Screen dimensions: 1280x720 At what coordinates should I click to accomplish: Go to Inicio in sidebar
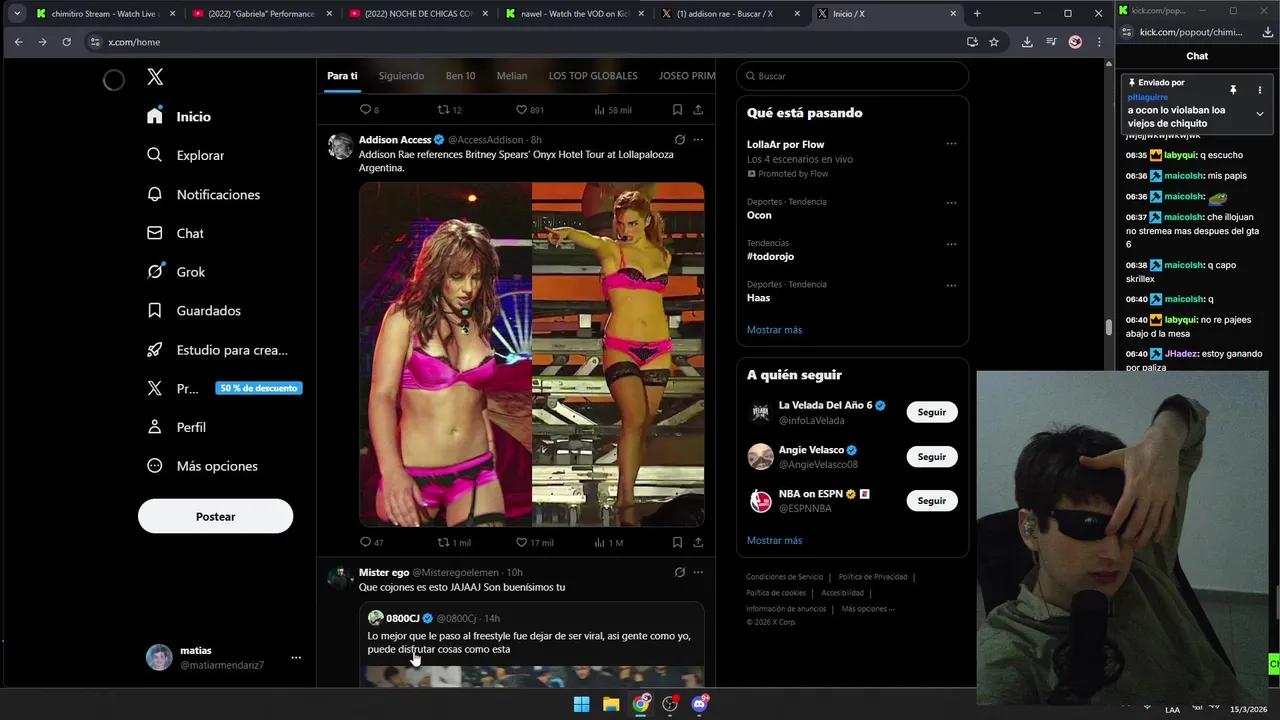179,116
